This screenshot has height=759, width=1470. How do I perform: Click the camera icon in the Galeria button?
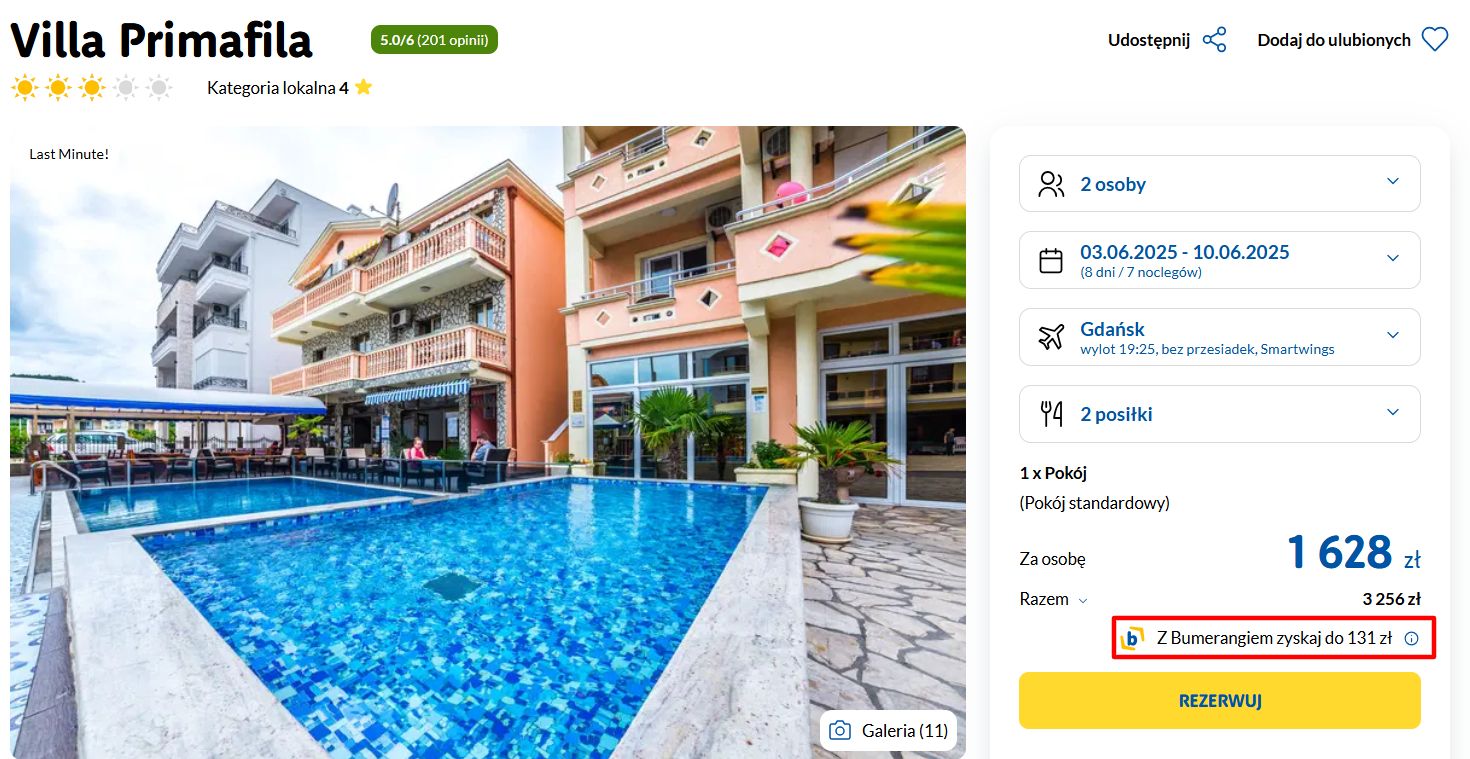[841, 731]
